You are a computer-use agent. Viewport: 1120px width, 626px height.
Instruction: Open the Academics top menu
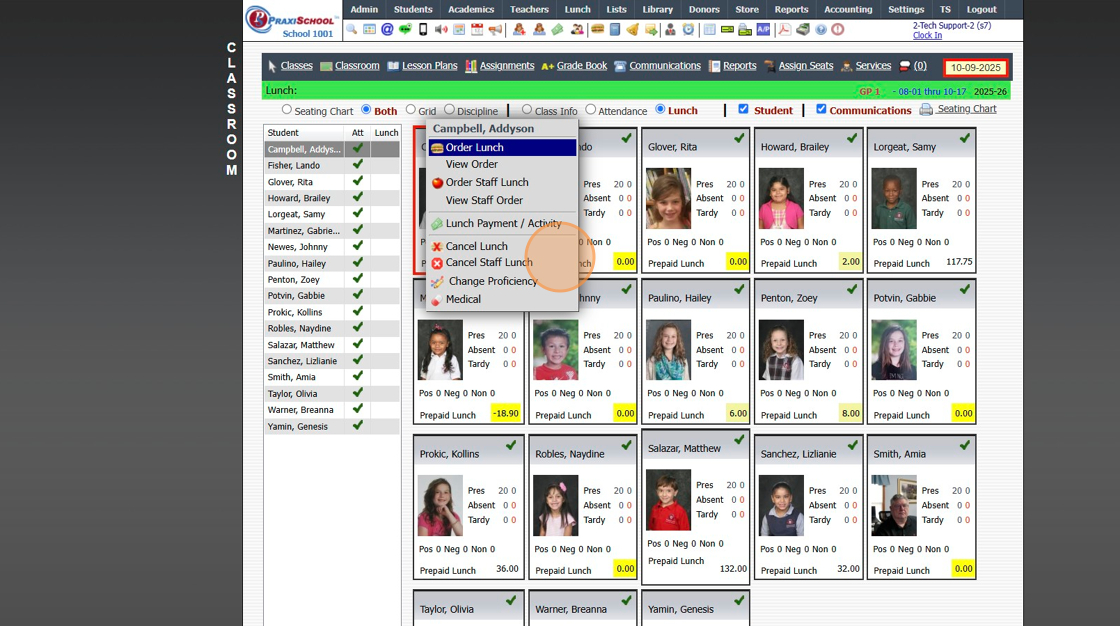471,9
